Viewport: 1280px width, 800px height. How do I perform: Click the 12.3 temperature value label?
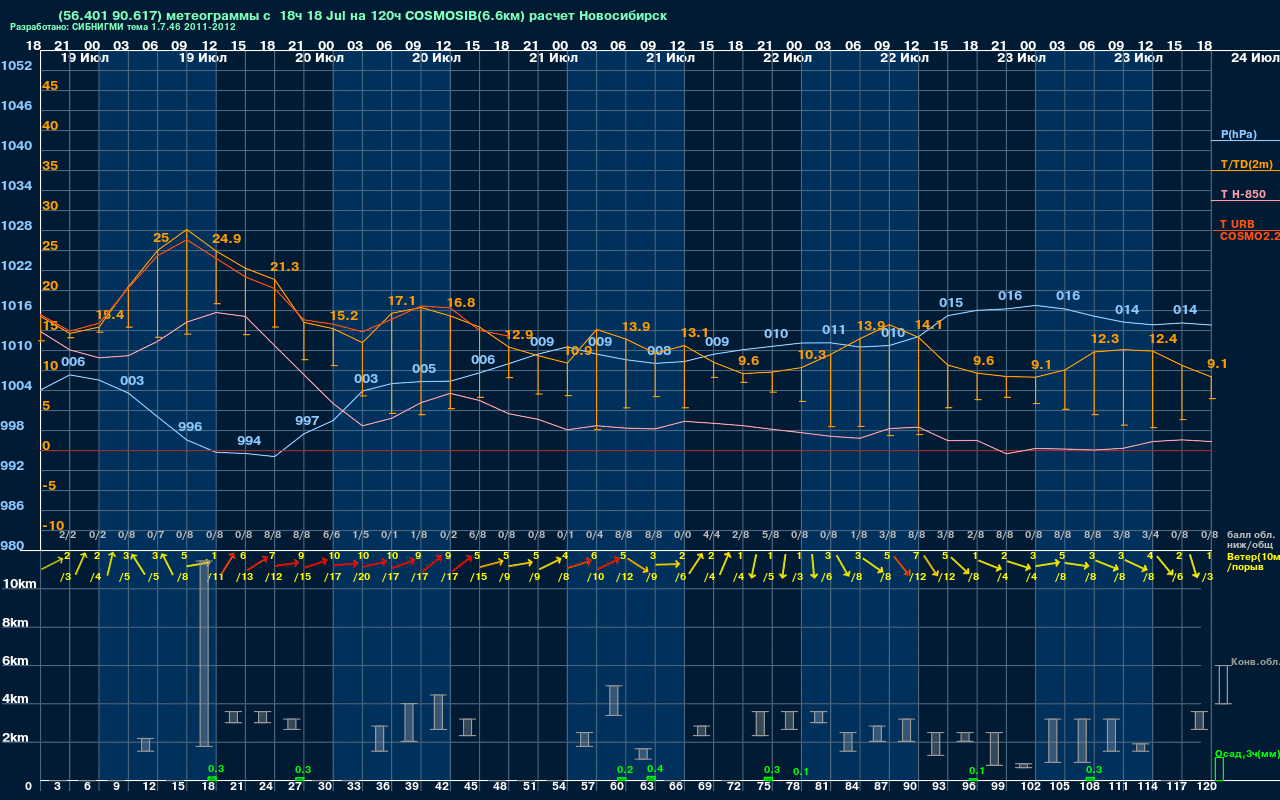(x=1105, y=339)
